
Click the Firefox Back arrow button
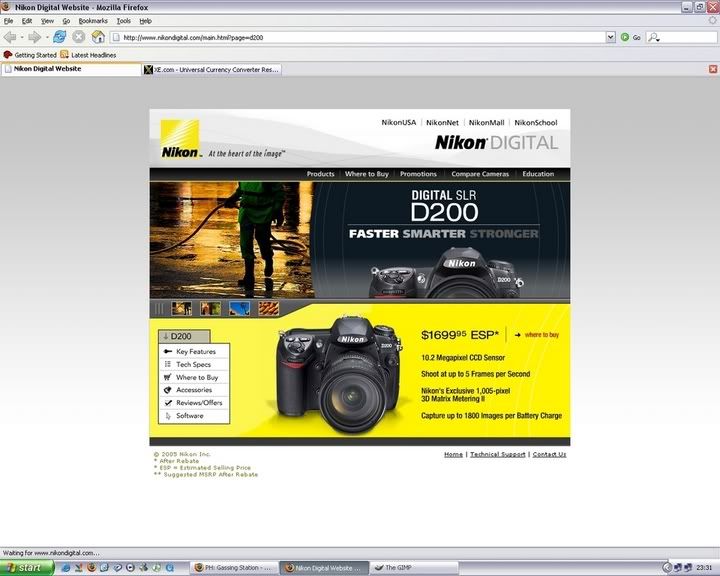[x=10, y=37]
